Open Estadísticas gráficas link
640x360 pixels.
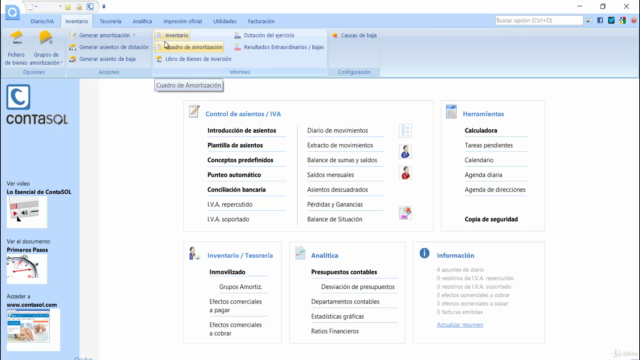pos(338,316)
